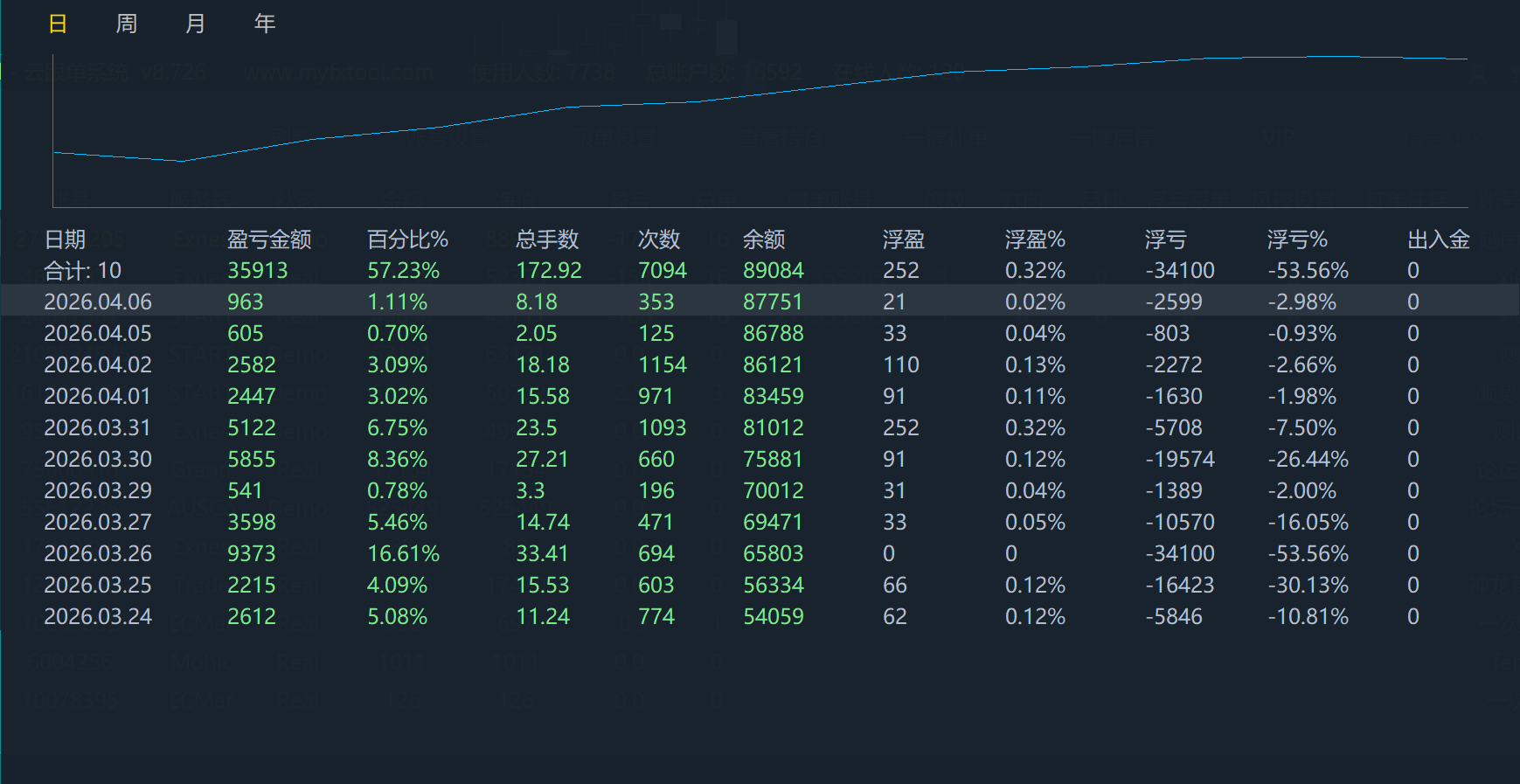This screenshot has width=1520, height=784.
Task: Click profit amount 2582 for 2026.04.02
Action: (252, 365)
